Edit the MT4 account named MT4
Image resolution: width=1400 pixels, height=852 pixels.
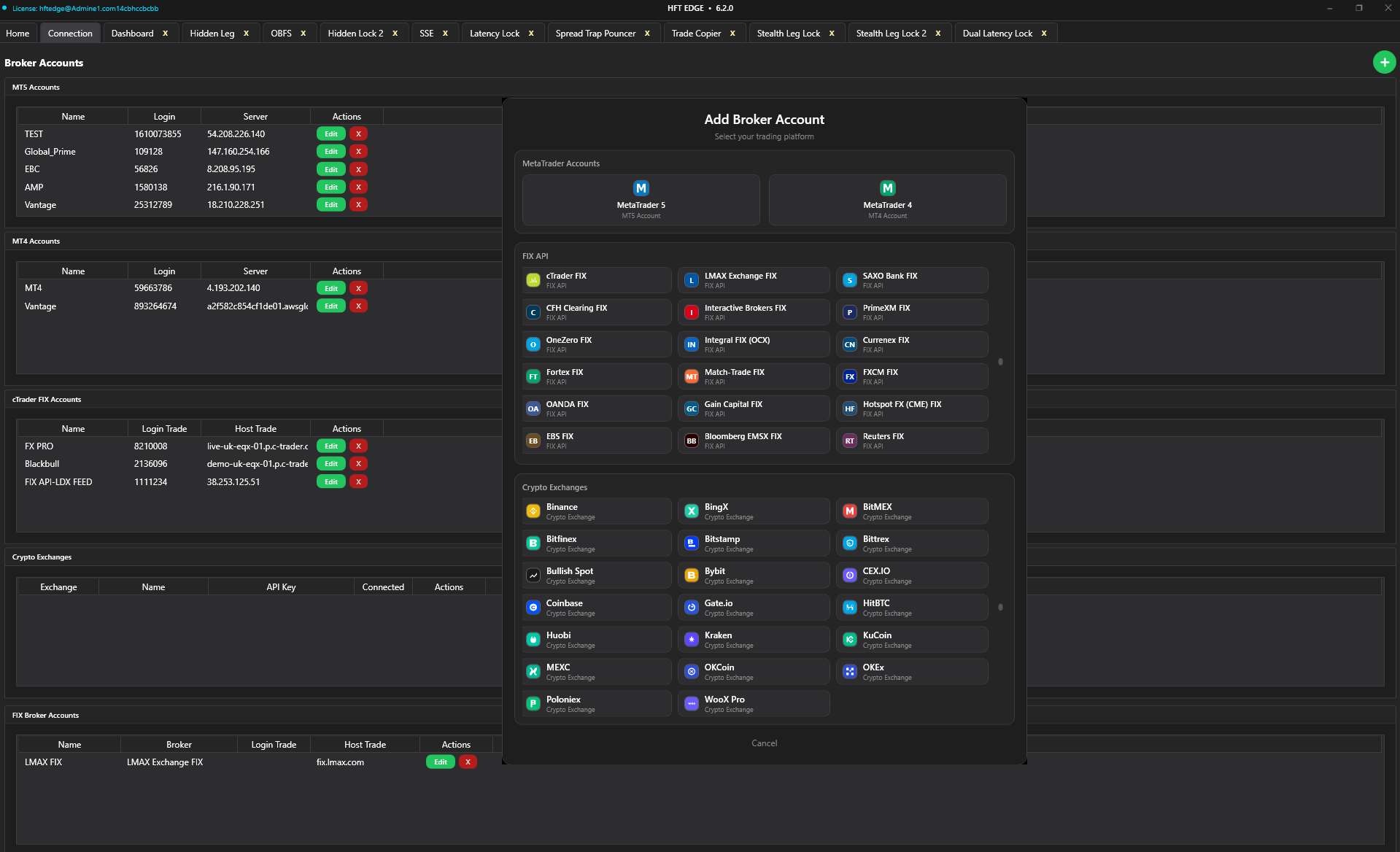click(331, 289)
